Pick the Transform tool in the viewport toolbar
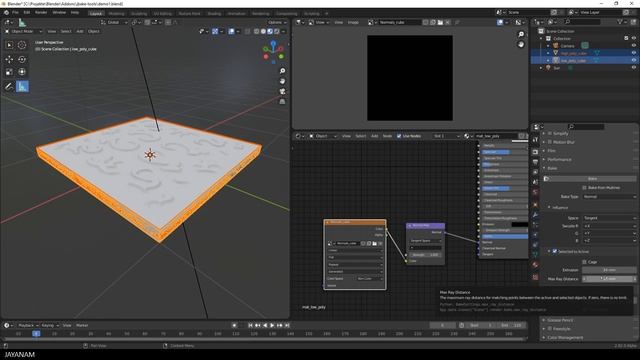640x360 pixels. tap(22, 72)
